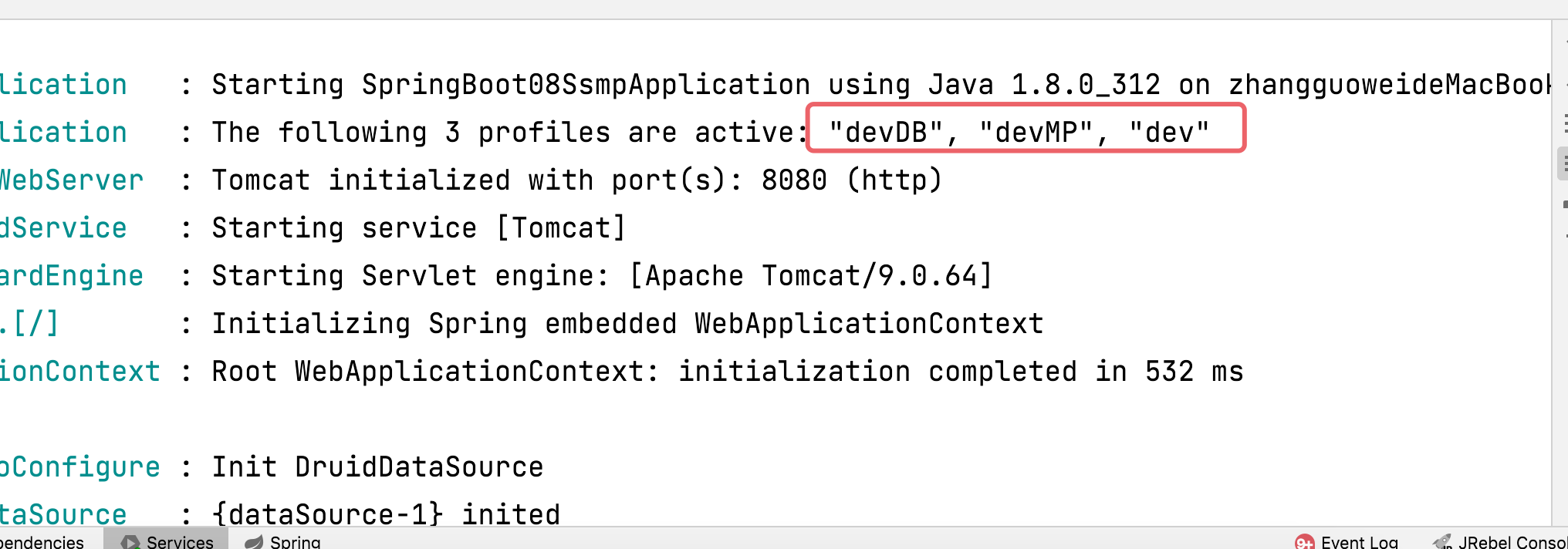The height and width of the screenshot is (549, 1568).
Task: Open the Dependencies tool window tab
Action: pos(42,541)
